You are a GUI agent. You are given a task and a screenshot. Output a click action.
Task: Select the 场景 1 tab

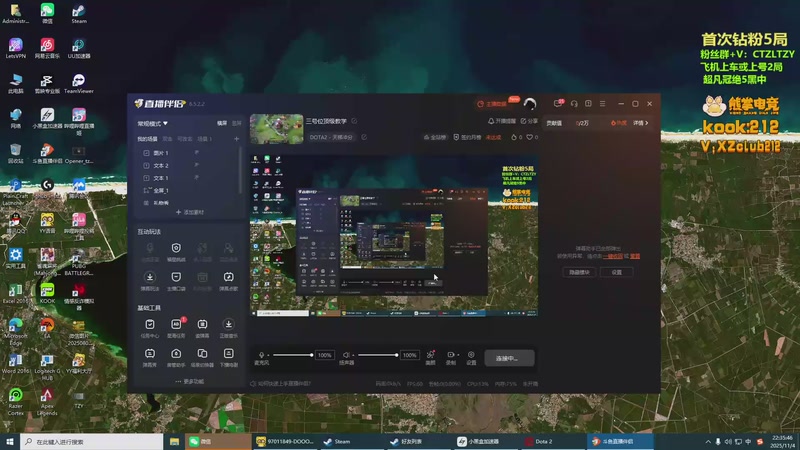click(x=205, y=139)
